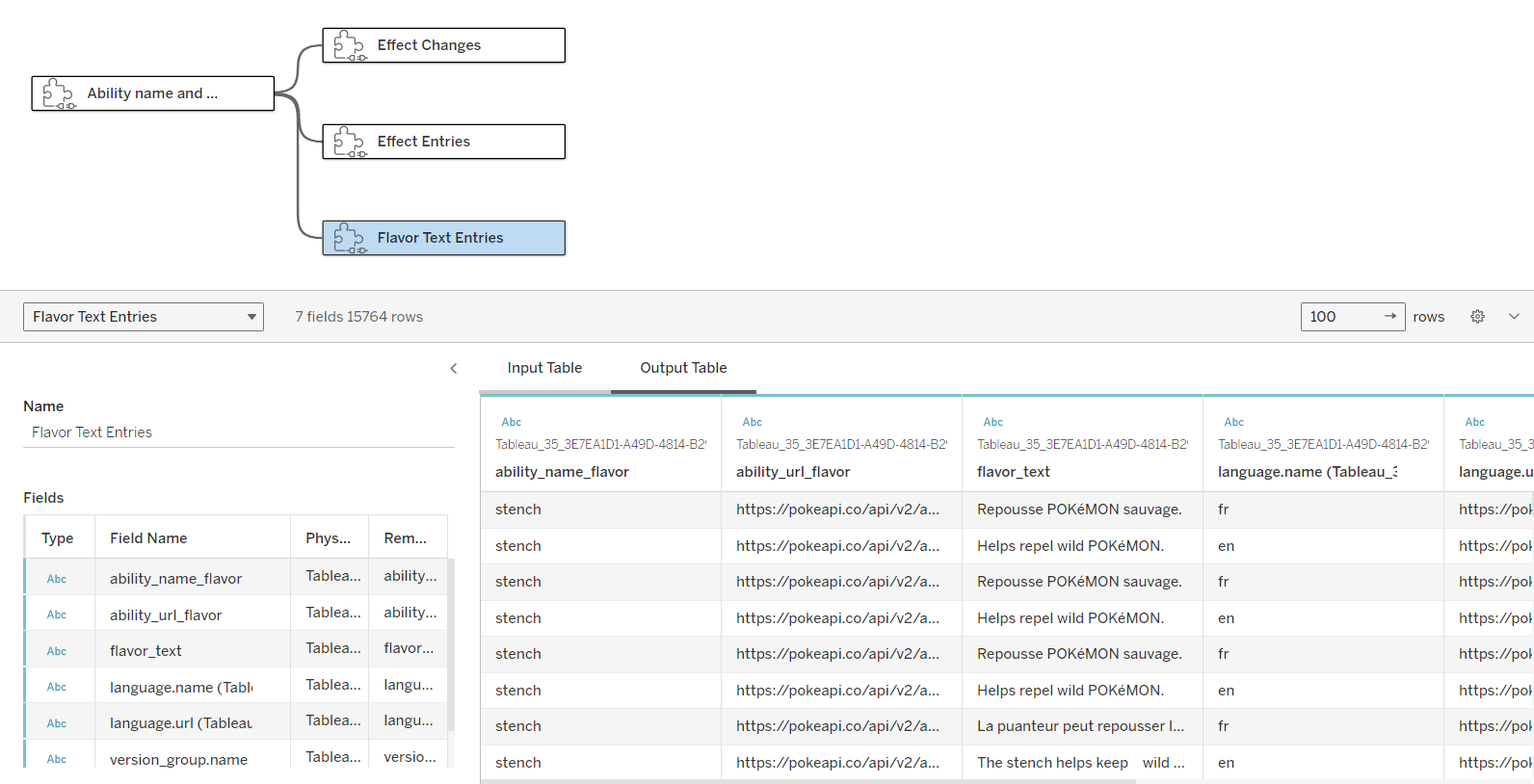Click the Effect Changes node icon

pos(349,45)
